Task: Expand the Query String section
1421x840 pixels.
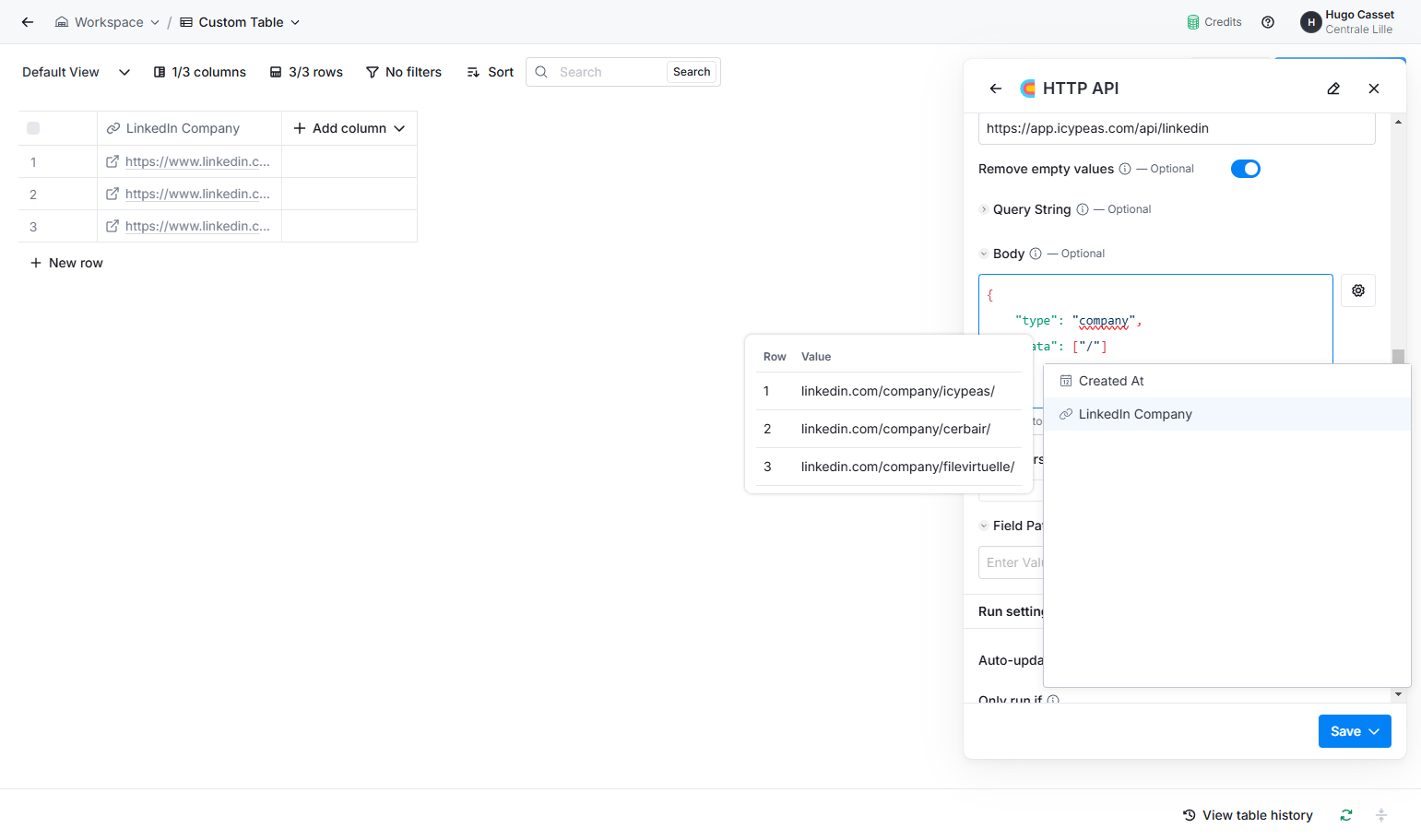Action: tap(984, 209)
